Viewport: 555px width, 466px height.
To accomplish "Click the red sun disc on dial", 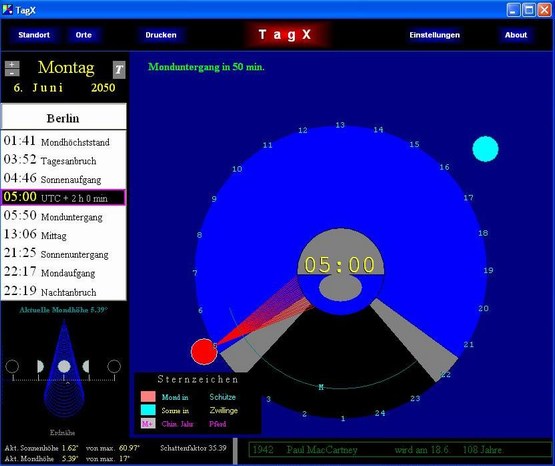I will click(204, 351).
